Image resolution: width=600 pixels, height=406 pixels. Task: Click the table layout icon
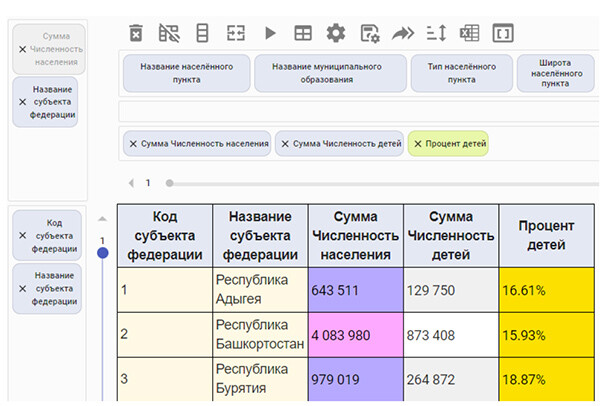302,33
